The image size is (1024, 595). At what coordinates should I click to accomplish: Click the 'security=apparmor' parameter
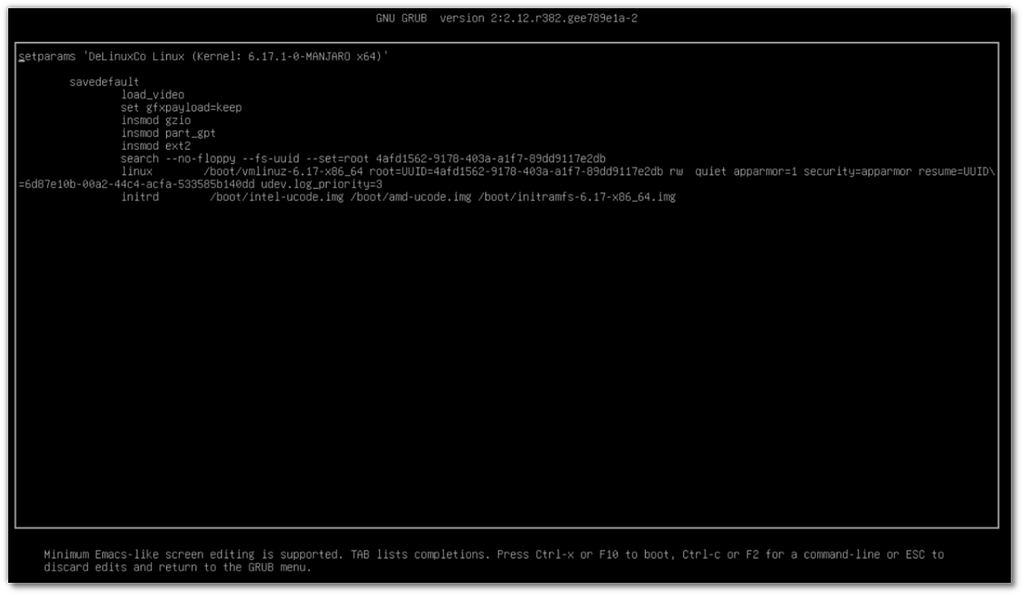(864, 172)
